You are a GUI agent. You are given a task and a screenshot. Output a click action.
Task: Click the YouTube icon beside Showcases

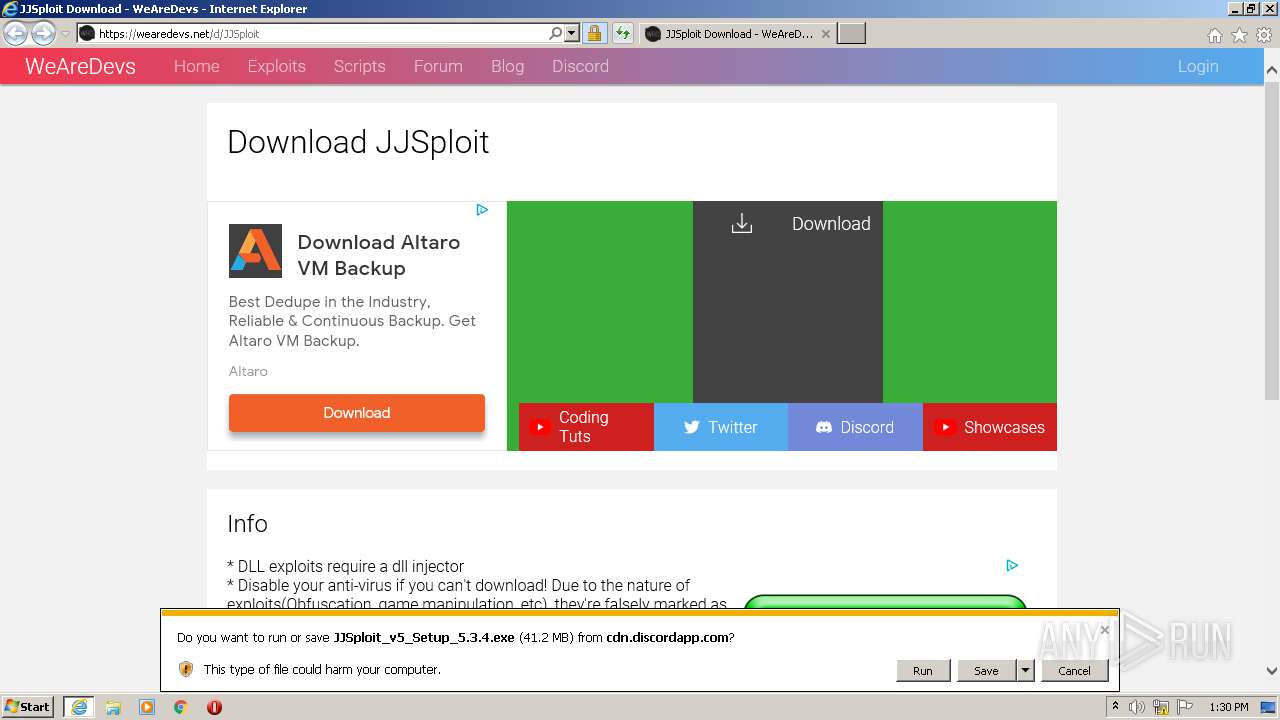tap(944, 427)
